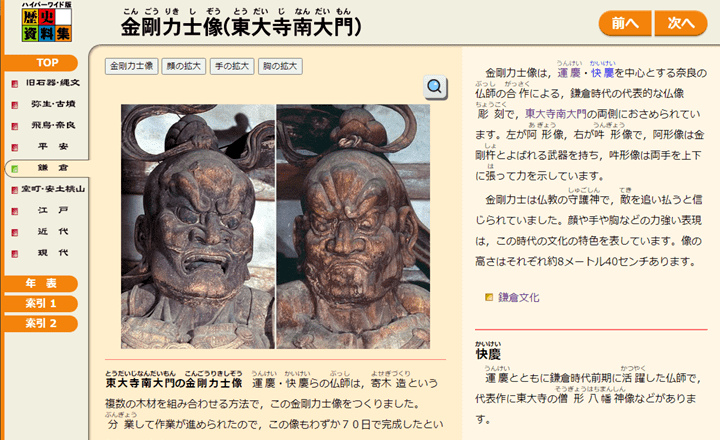Show the 金剛力士像 image tab
The image size is (720, 440).
tap(131, 66)
